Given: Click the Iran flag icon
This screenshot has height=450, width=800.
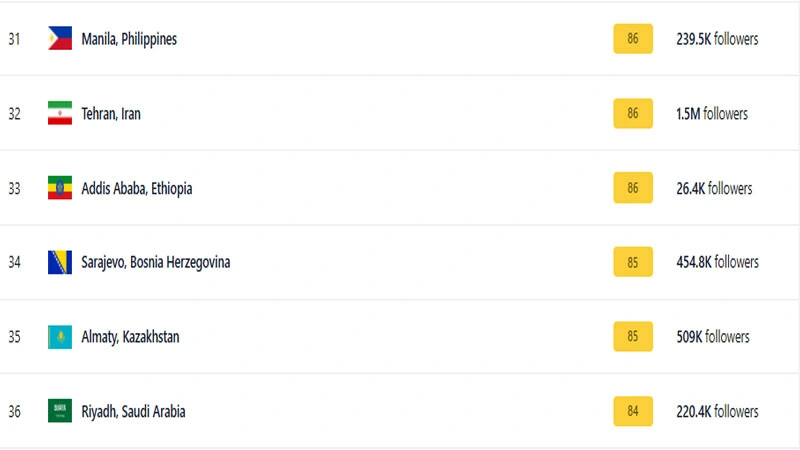Looking at the screenshot, I should coord(60,114).
